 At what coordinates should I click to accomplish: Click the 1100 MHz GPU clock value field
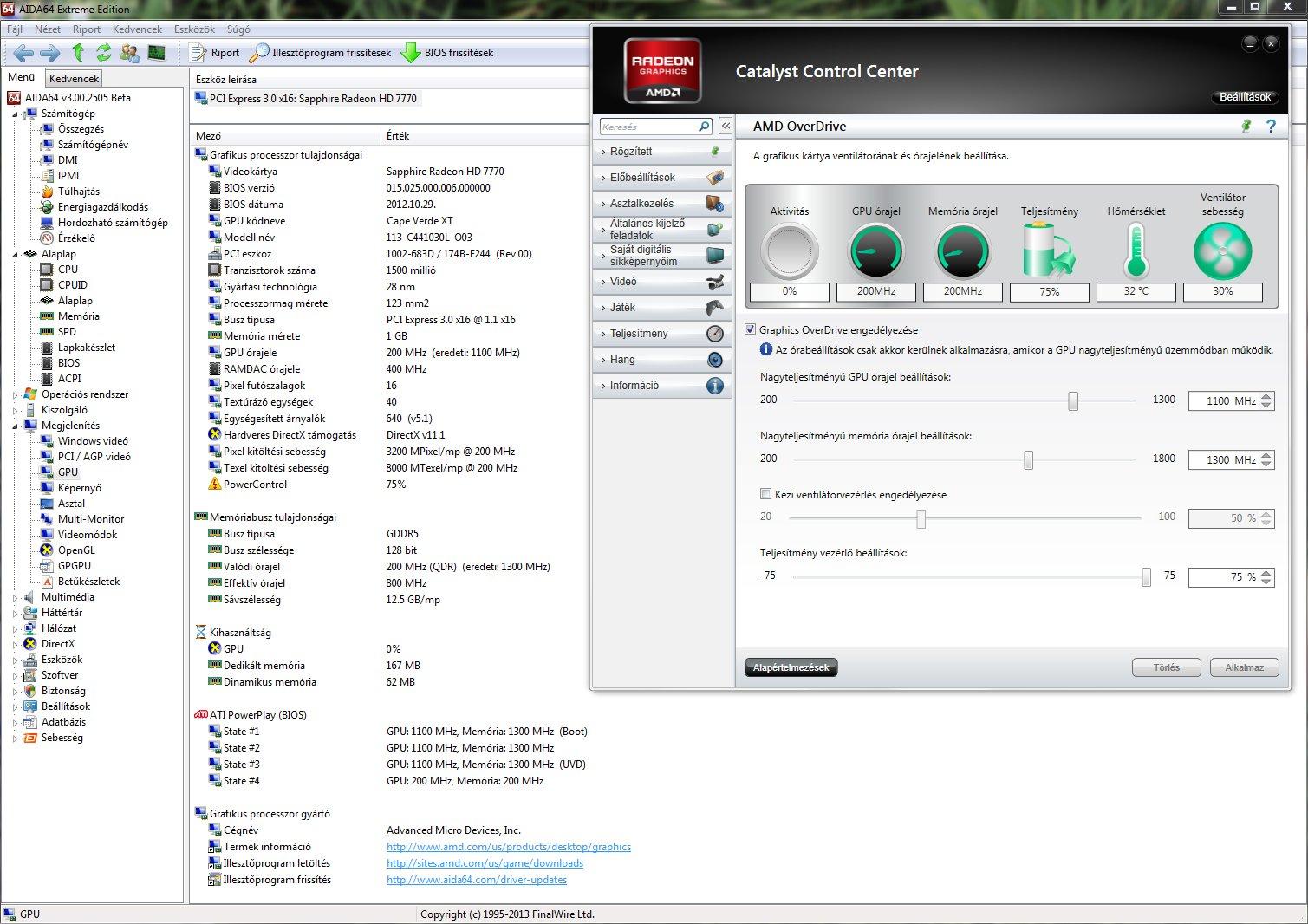(x=1224, y=400)
